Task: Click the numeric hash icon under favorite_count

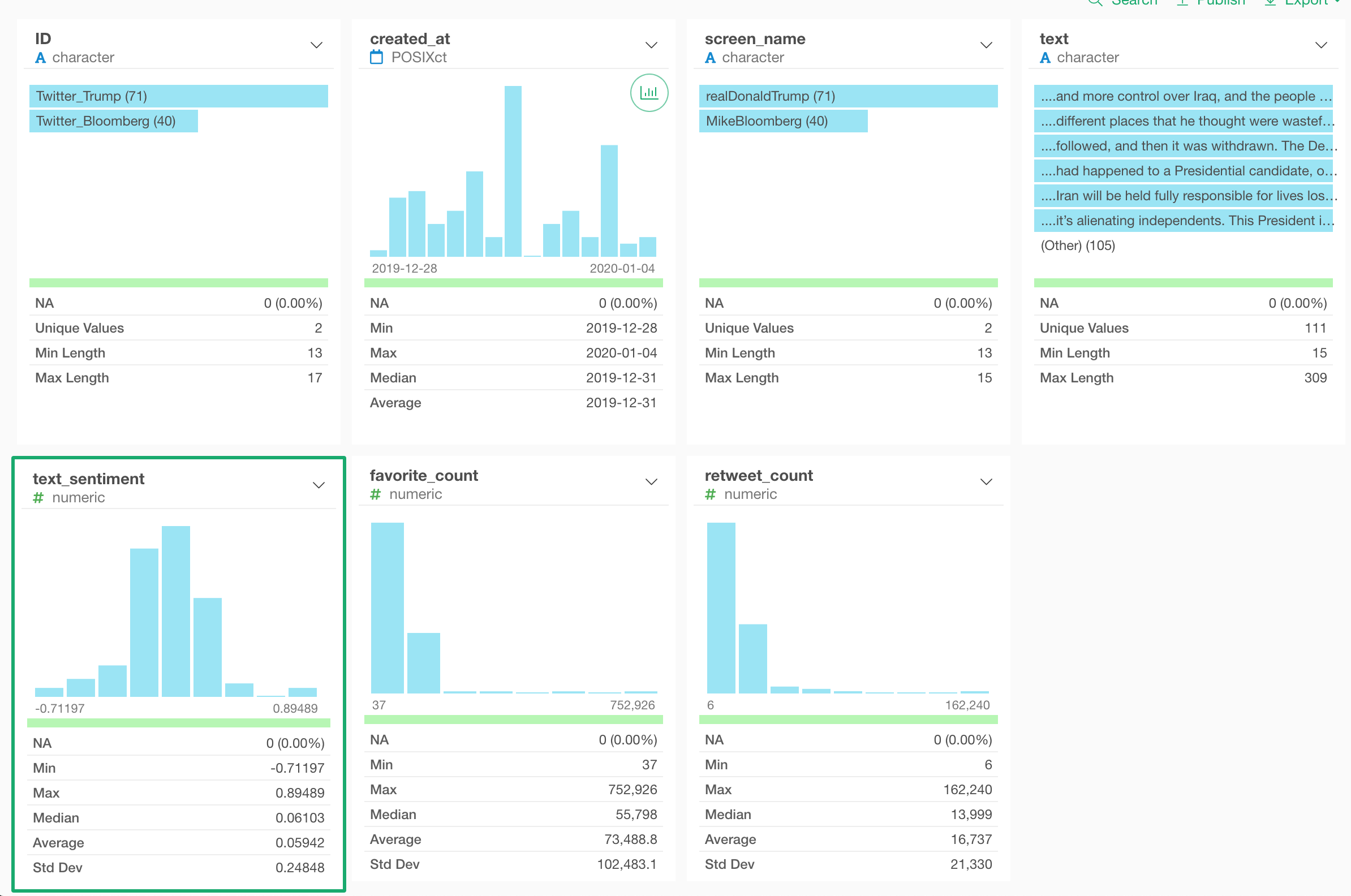Action: click(375, 494)
